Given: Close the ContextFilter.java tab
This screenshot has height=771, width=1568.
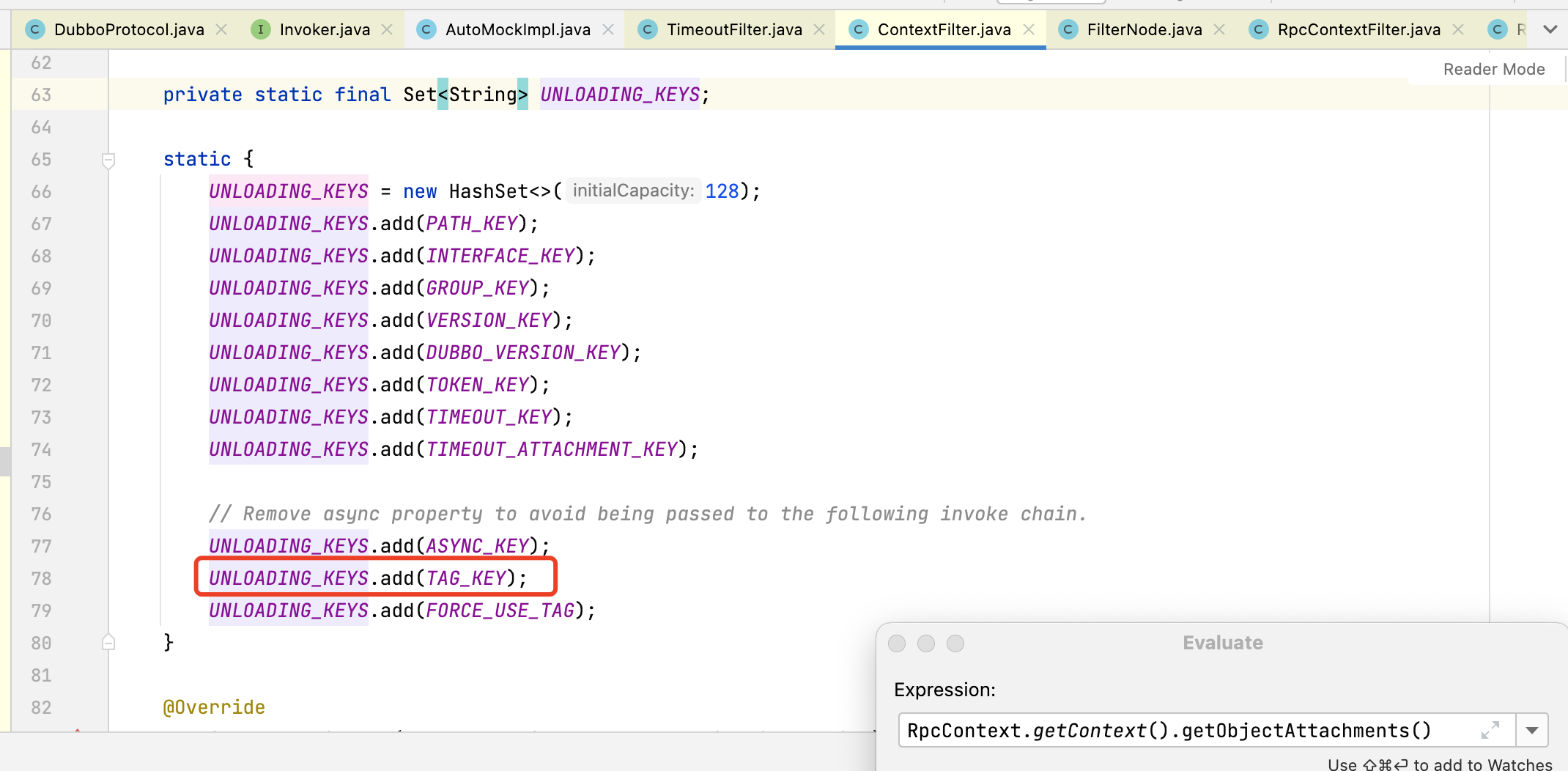Looking at the screenshot, I should 1029,29.
